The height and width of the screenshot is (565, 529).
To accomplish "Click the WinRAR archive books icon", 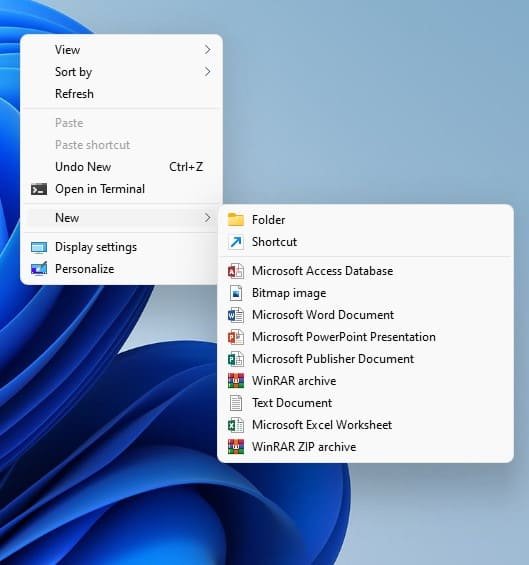I will point(236,381).
